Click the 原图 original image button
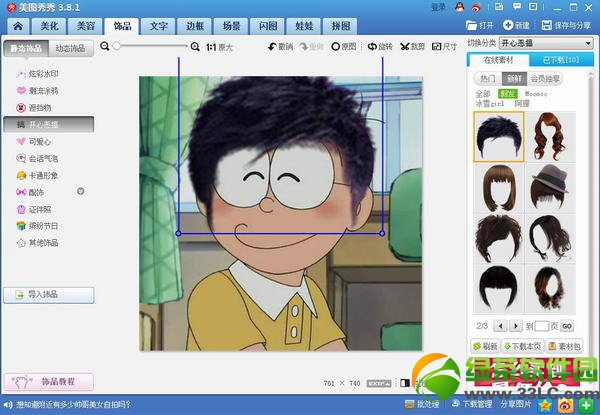Viewport: 600px width, 415px height. 342,47
